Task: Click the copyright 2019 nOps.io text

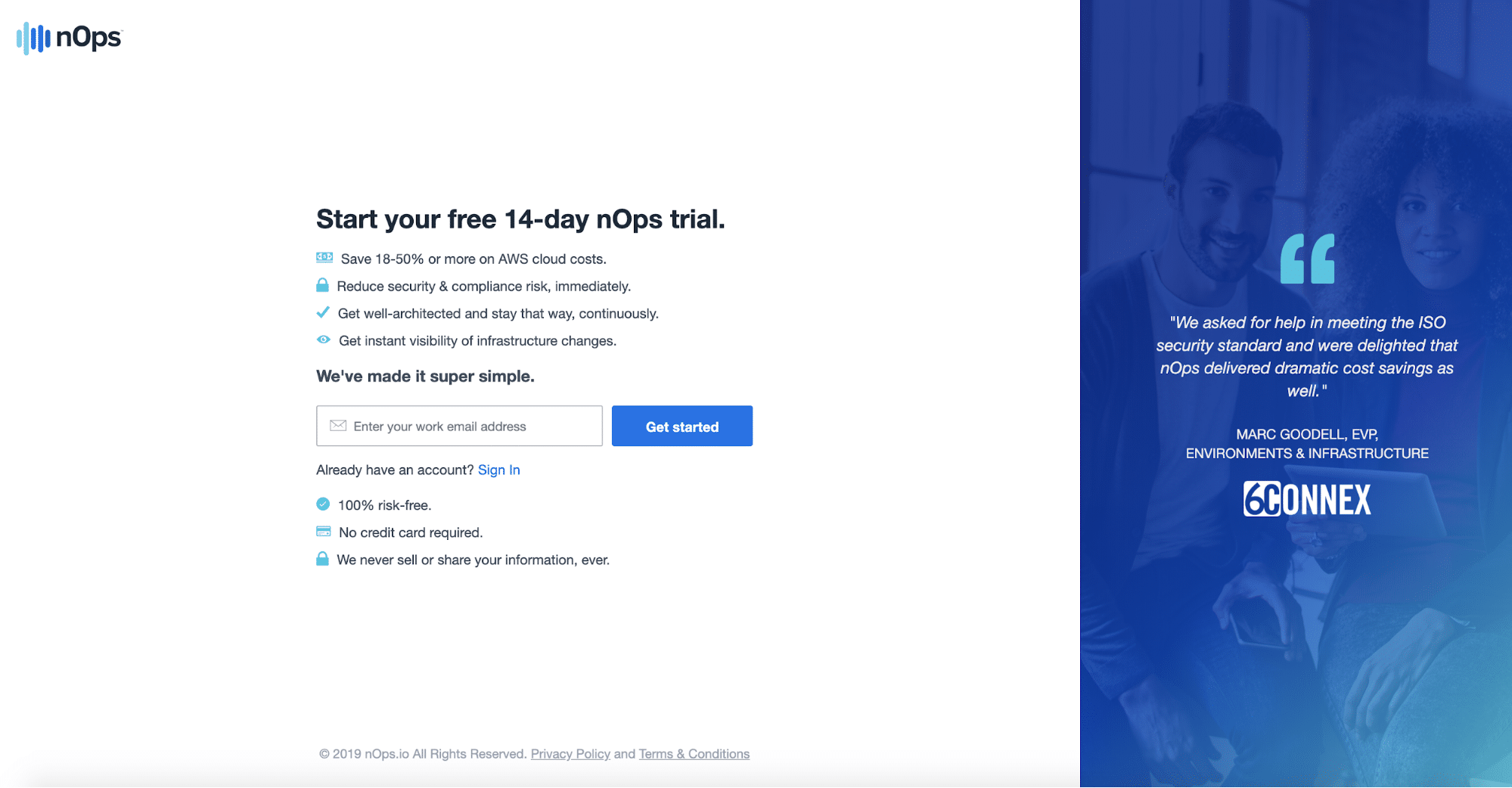Action: 423,754
